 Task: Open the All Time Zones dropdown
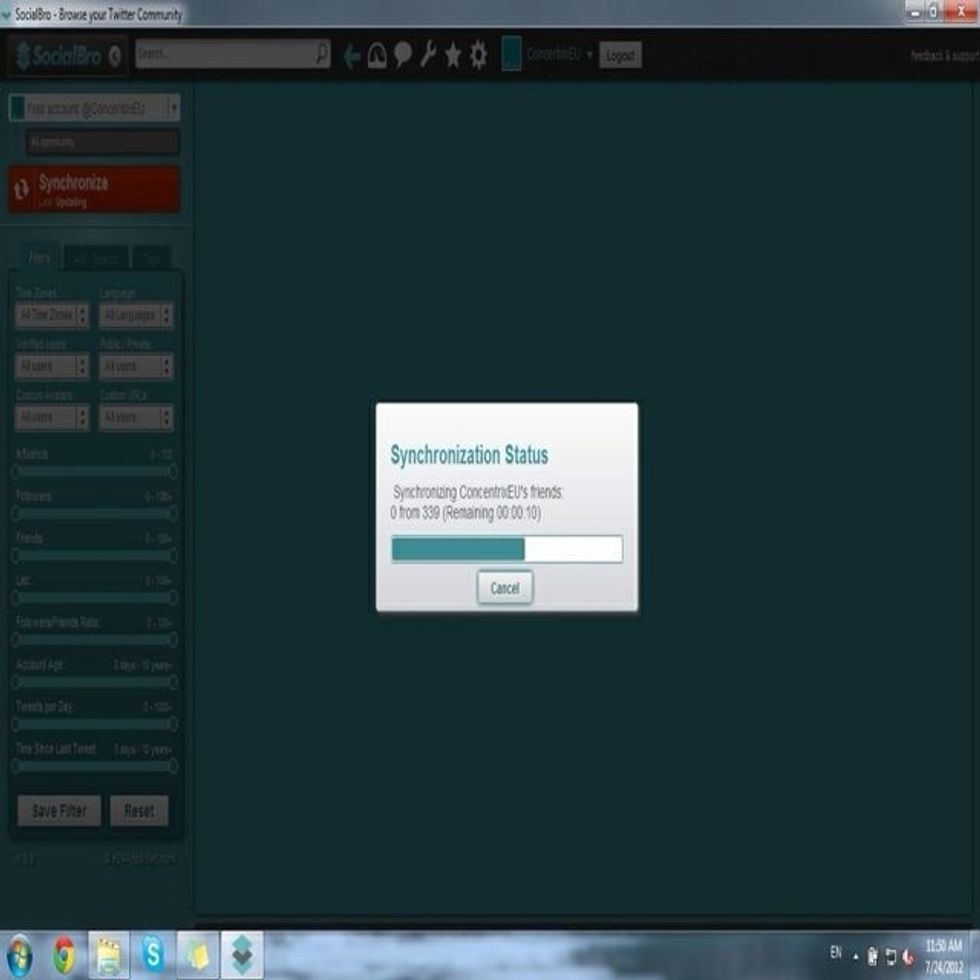(52, 316)
